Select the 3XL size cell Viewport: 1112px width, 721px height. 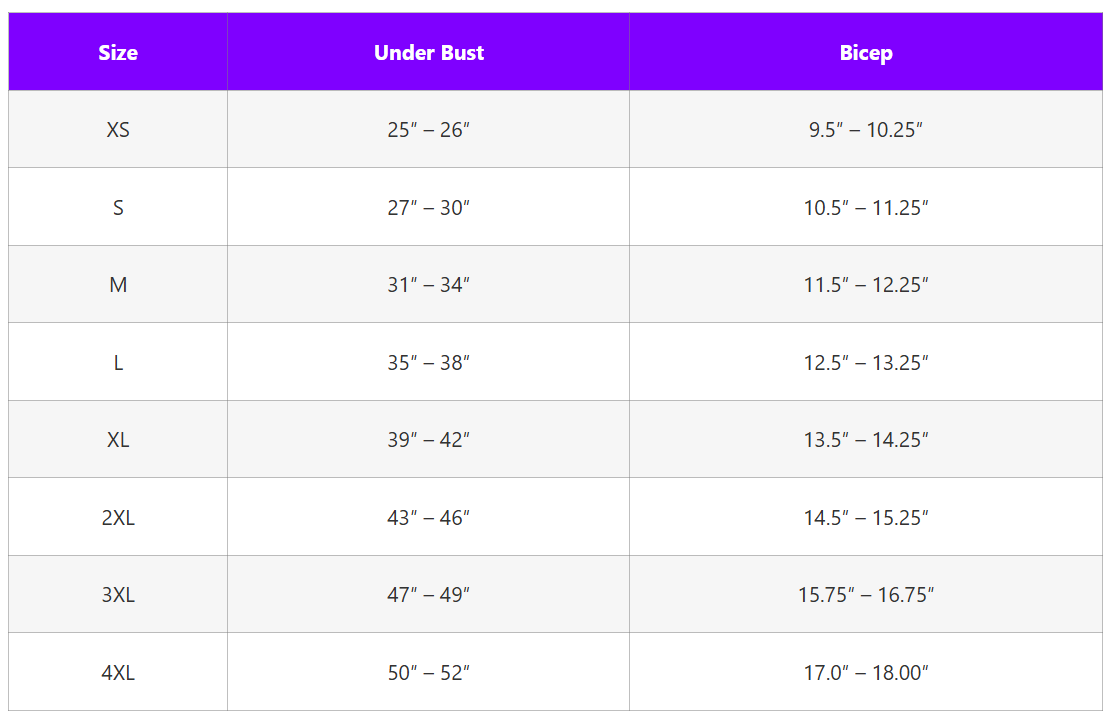click(118, 595)
